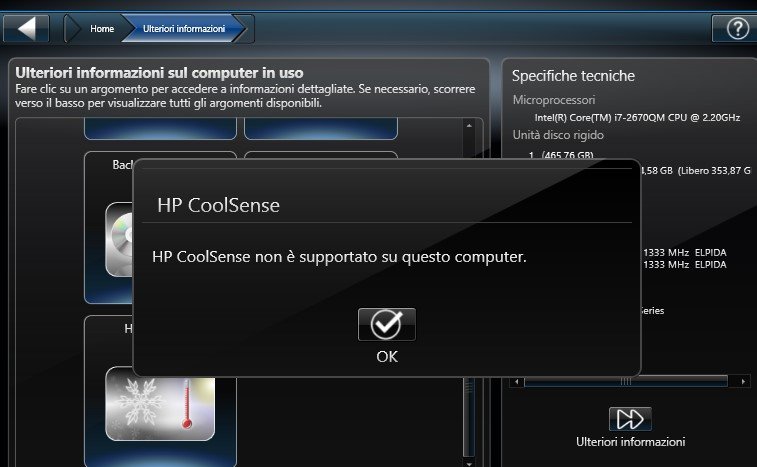Go to Home in the breadcrumb
The width and height of the screenshot is (757, 467).
(102, 28)
